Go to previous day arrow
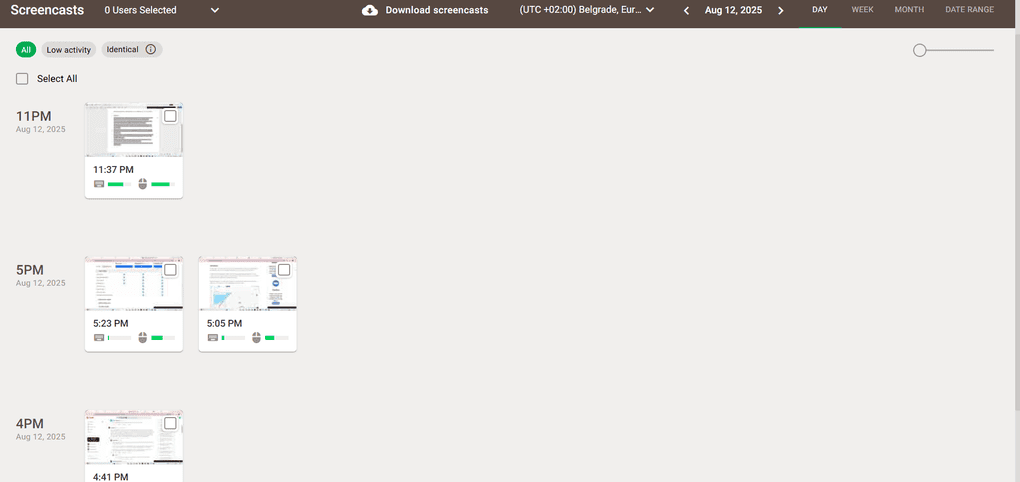Viewport: 1020px width, 482px height. [x=686, y=10]
